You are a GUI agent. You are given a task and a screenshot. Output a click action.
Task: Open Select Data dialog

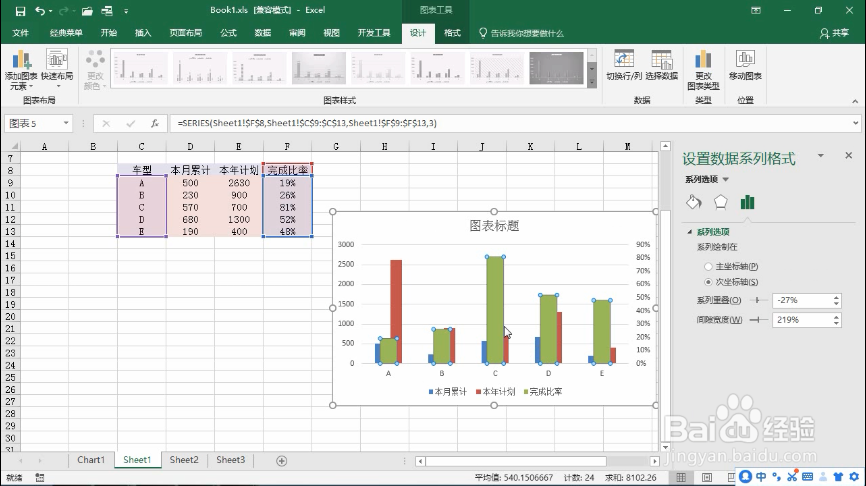(x=661, y=65)
